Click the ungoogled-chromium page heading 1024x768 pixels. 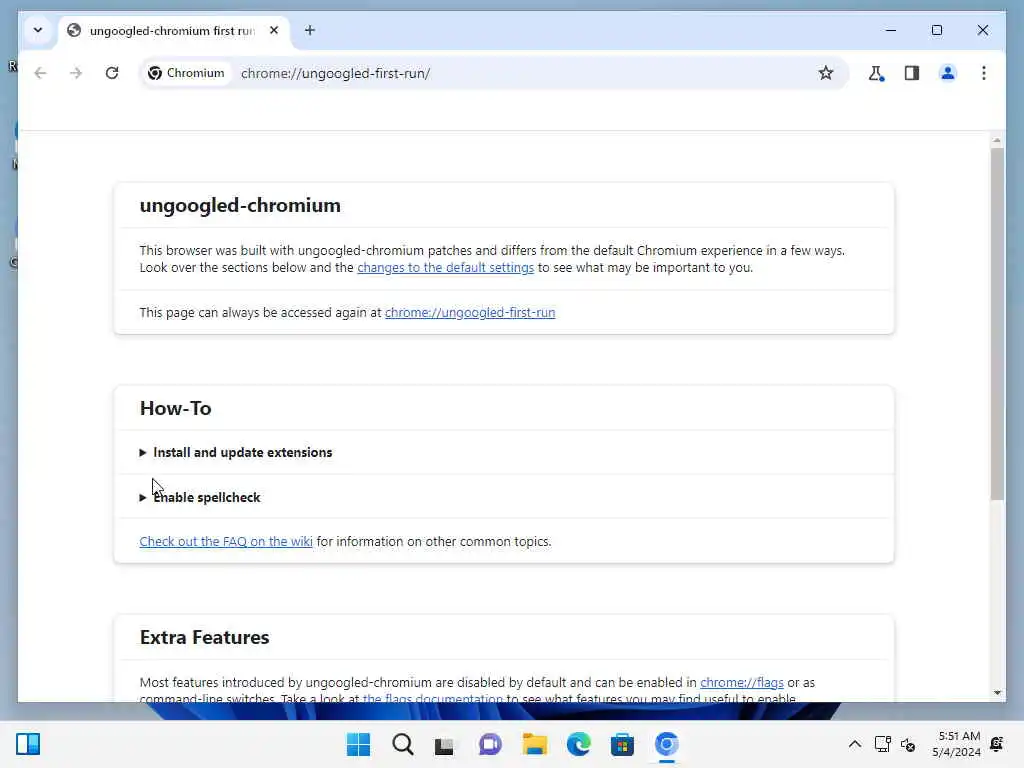(x=240, y=206)
